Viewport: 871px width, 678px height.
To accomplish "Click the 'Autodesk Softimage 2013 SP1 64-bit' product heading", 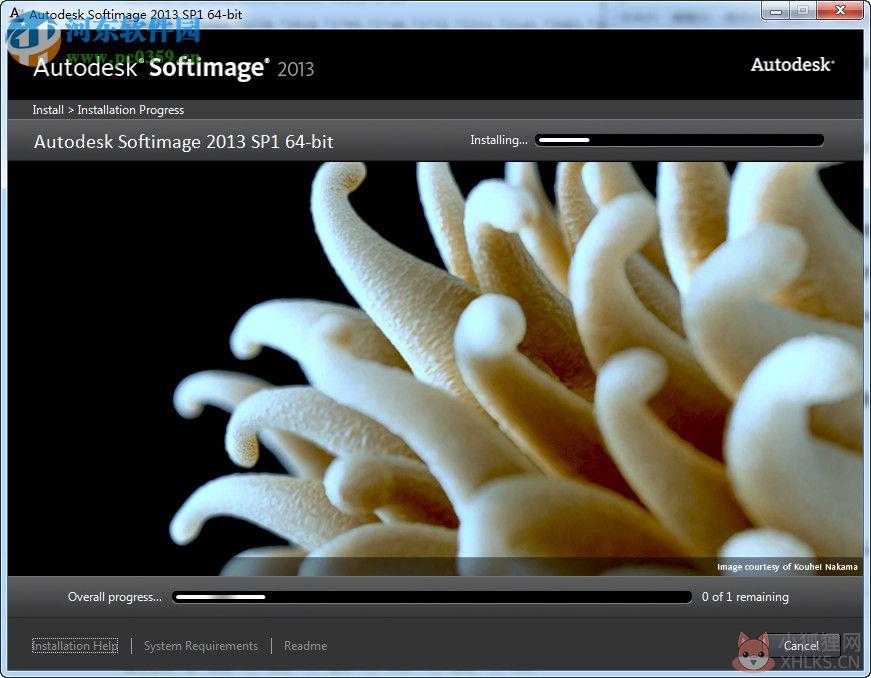I will click(183, 142).
